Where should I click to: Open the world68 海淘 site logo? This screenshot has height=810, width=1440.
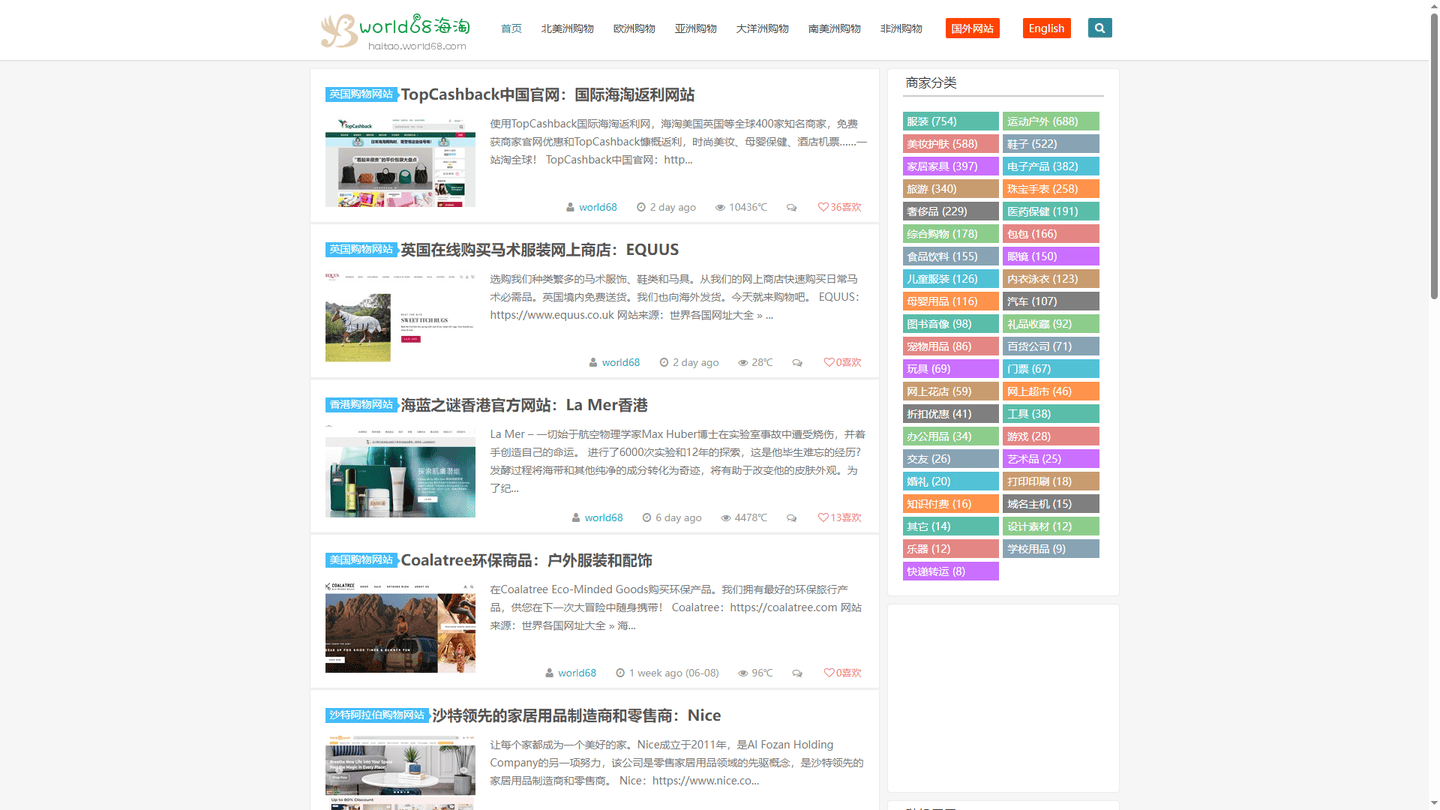point(395,30)
